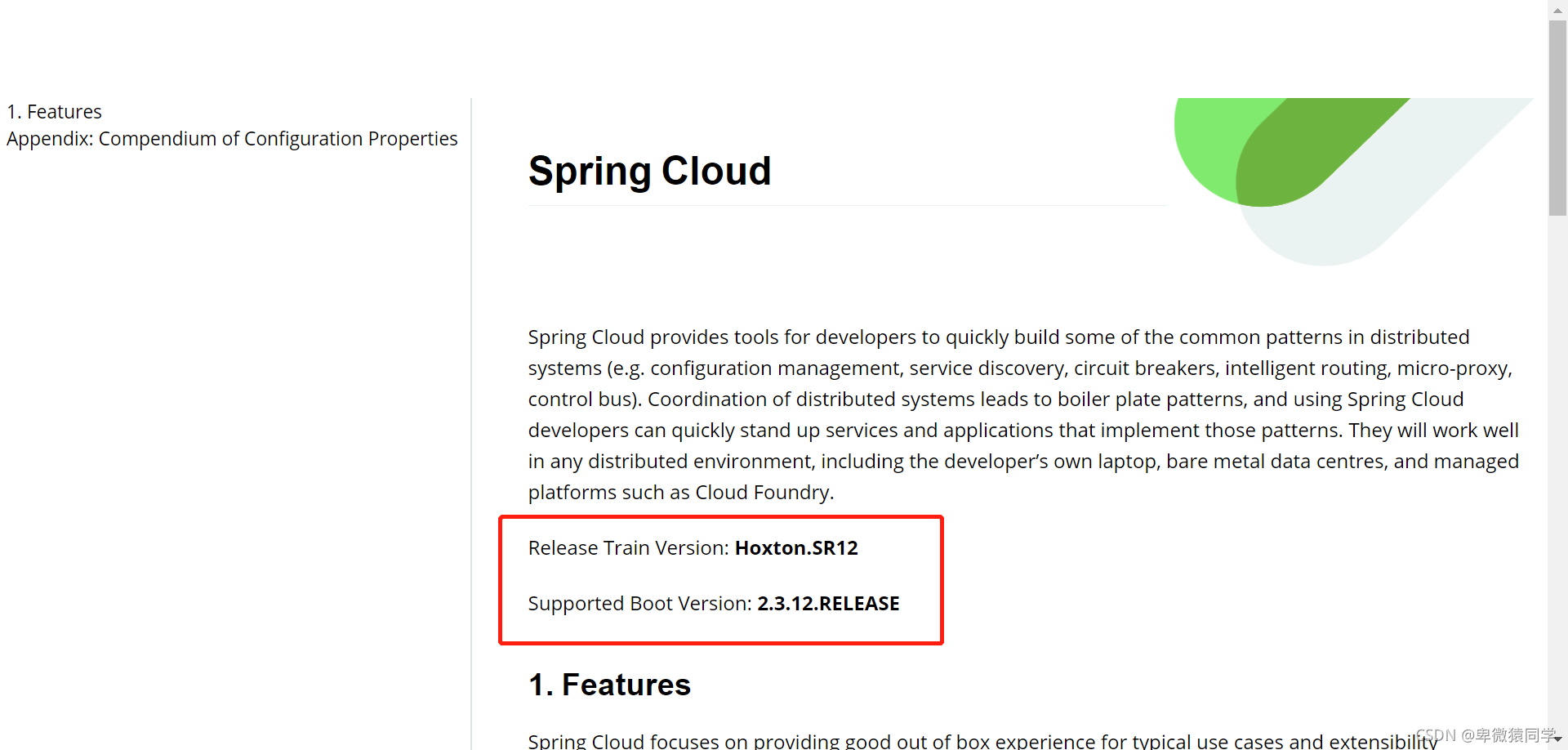Click the paragraph starting 'Spring Cloud provides tools'
Viewport: 1568px width, 750px height.
pos(1023,415)
